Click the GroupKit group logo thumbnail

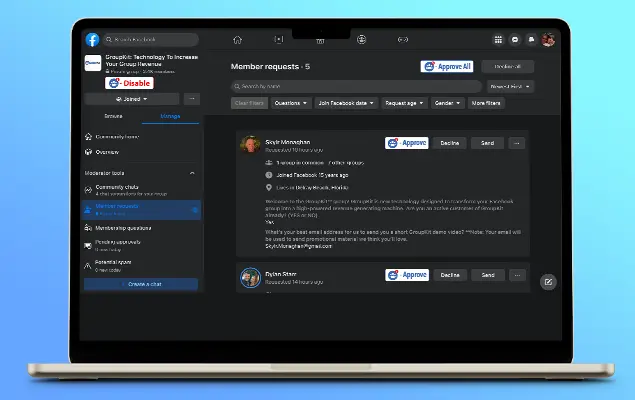(93, 63)
